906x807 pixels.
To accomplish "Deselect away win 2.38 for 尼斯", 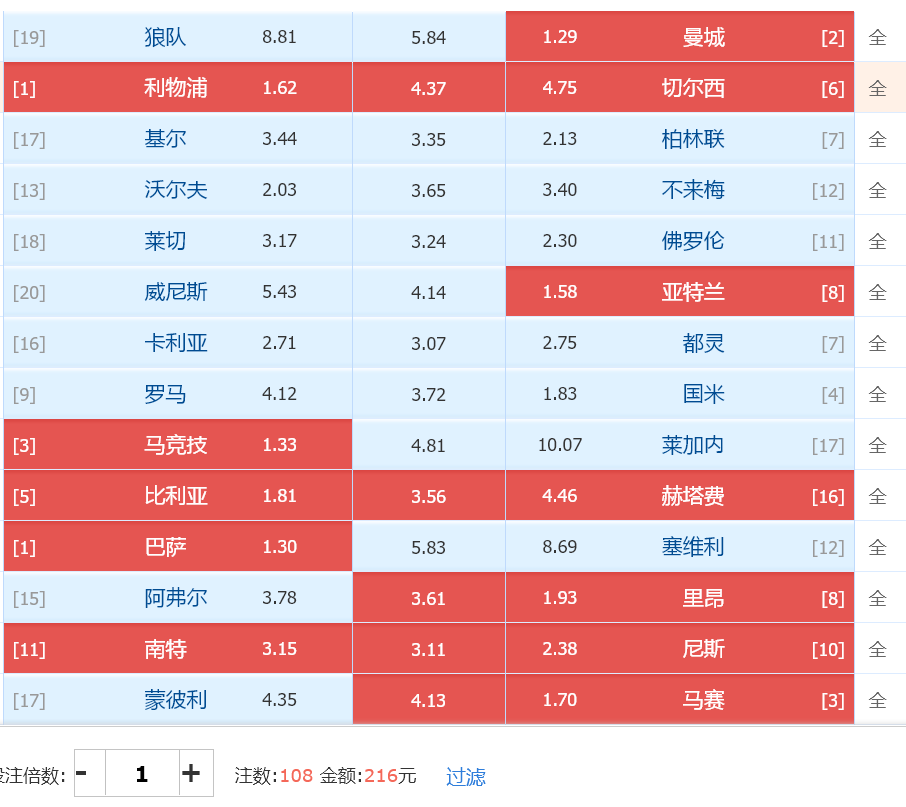I will pyautogui.click(x=680, y=649).
